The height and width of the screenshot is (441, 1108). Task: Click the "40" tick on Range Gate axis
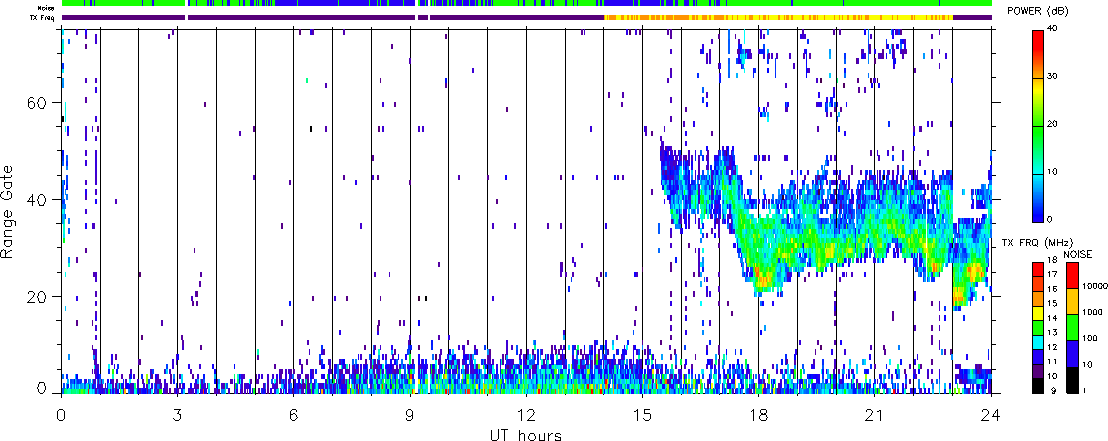pos(37,199)
